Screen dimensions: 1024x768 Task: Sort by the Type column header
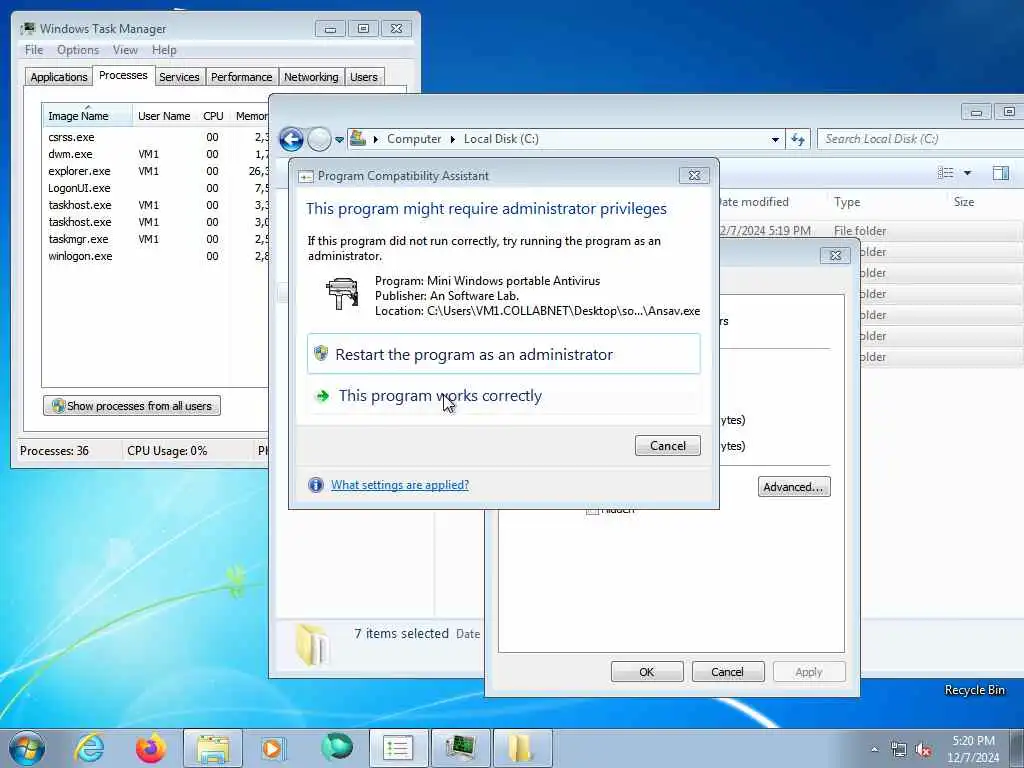(846, 202)
